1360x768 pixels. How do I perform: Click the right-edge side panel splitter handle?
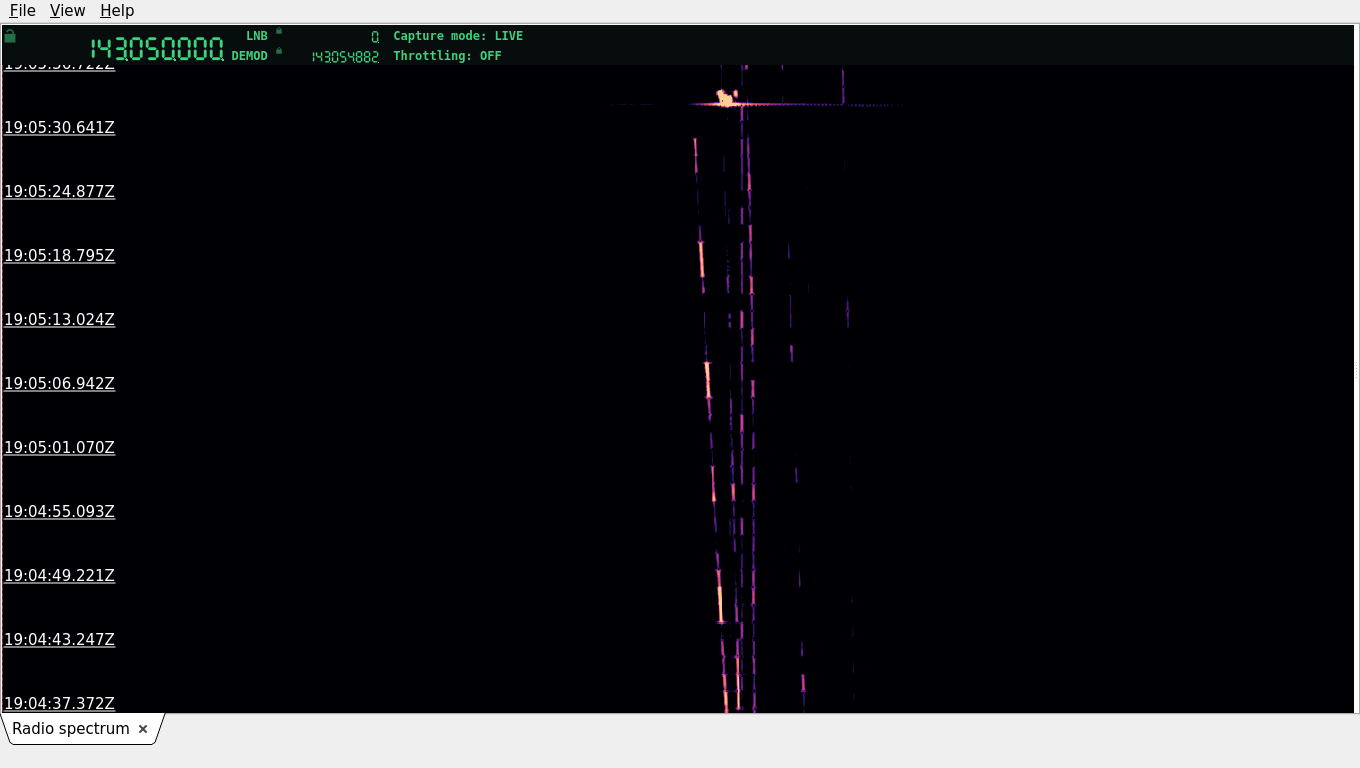(x=1356, y=370)
